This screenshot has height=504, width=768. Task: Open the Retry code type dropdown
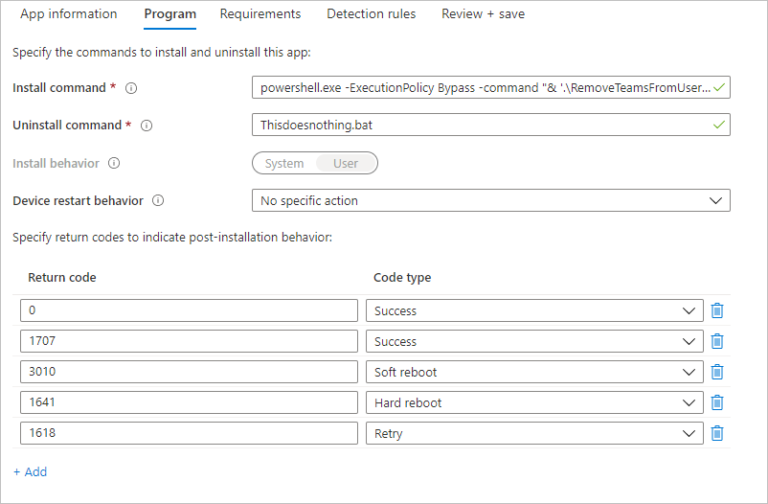(x=534, y=433)
